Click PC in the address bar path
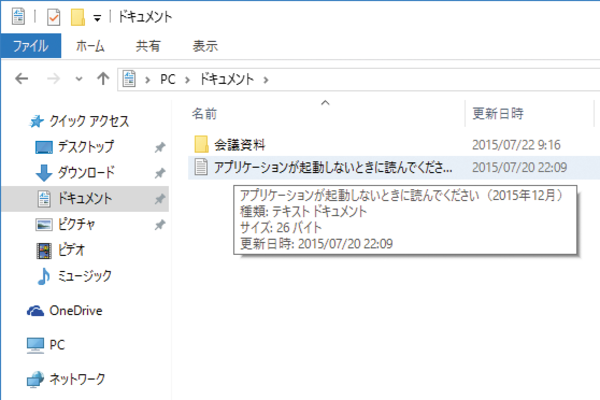The image size is (600, 400). (168, 79)
